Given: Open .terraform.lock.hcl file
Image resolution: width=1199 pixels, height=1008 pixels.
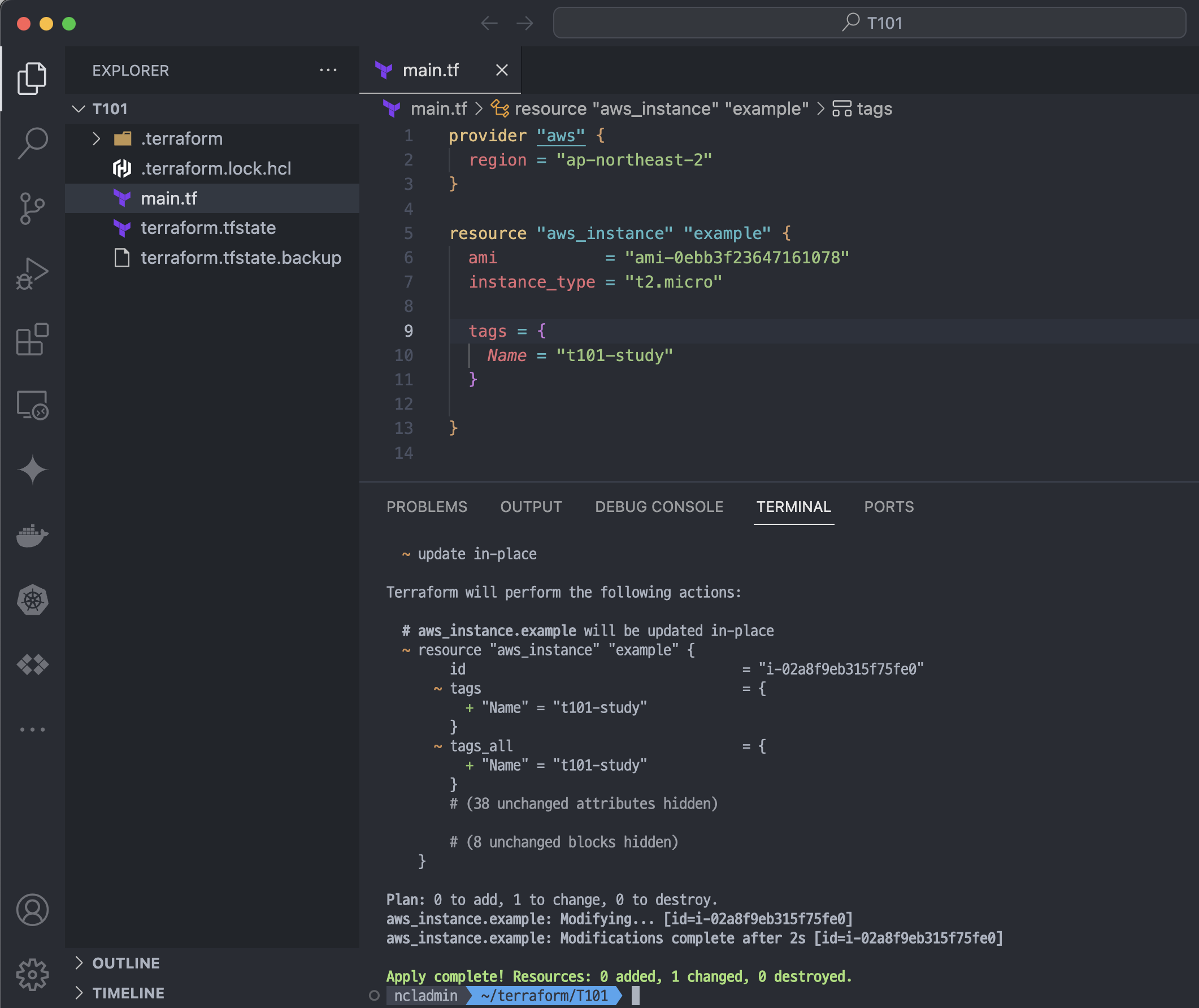Looking at the screenshot, I should [x=215, y=168].
